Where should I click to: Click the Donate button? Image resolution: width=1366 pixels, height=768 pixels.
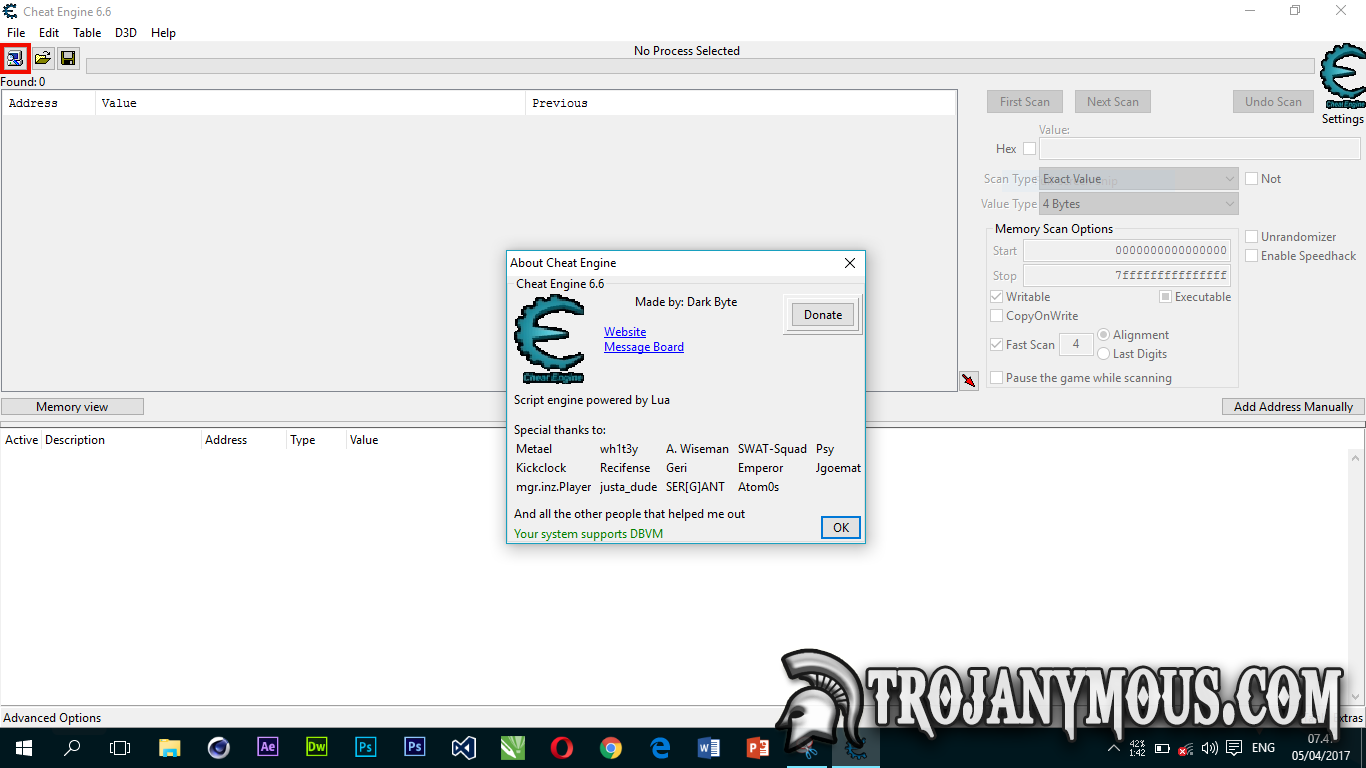tap(822, 314)
